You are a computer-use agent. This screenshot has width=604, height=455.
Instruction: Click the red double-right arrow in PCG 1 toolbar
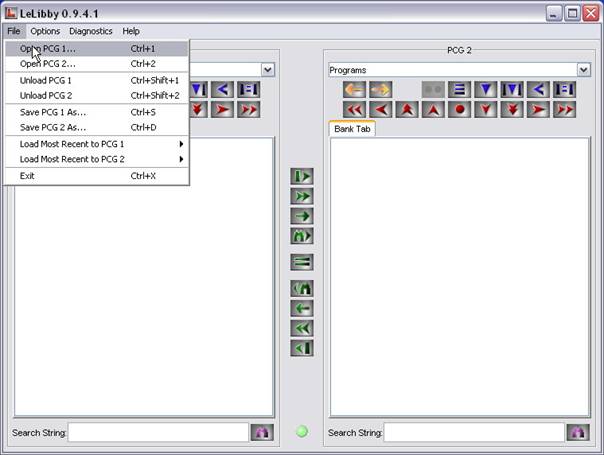[248, 110]
